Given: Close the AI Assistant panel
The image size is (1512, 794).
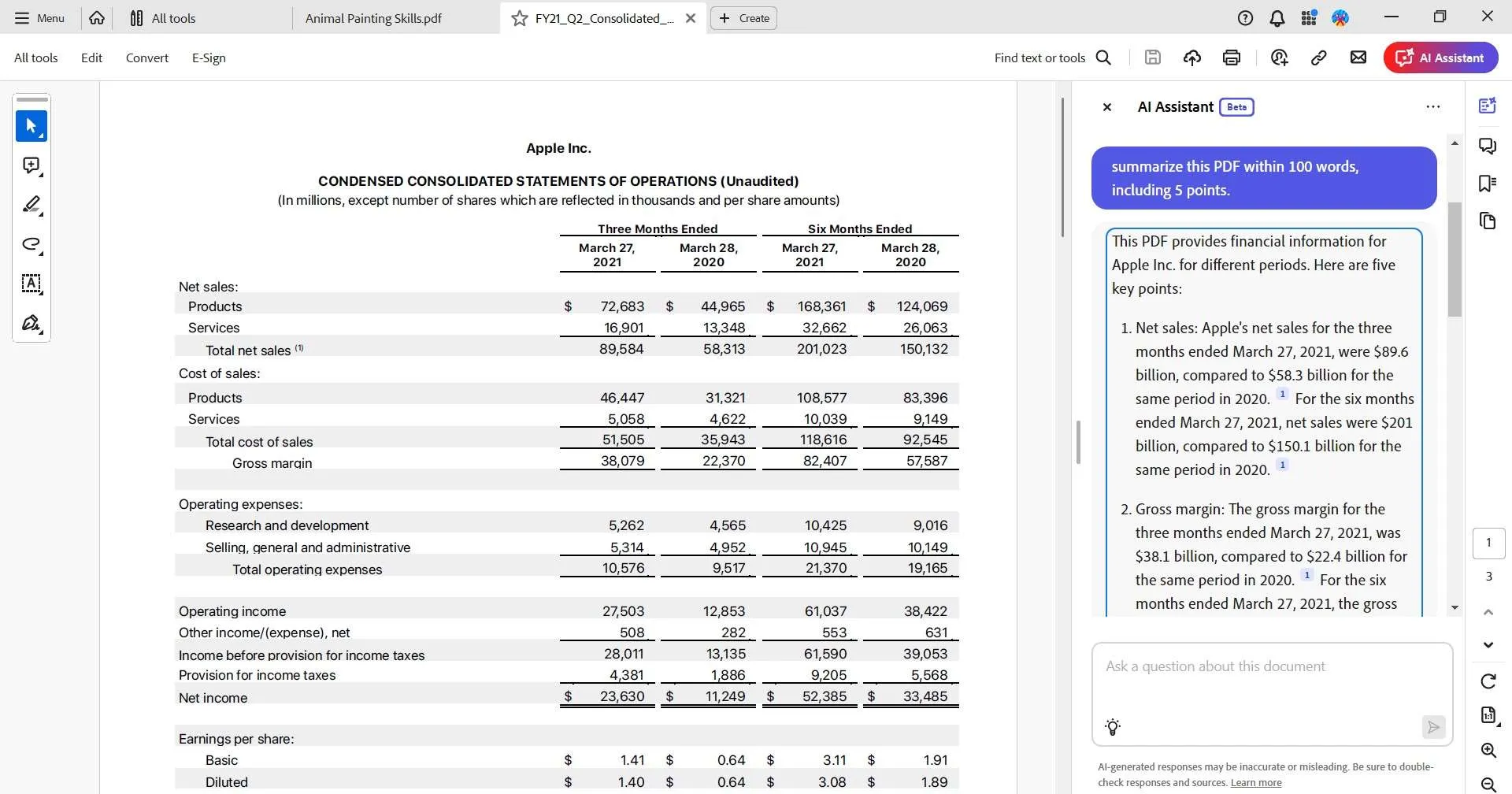Looking at the screenshot, I should point(1107,107).
